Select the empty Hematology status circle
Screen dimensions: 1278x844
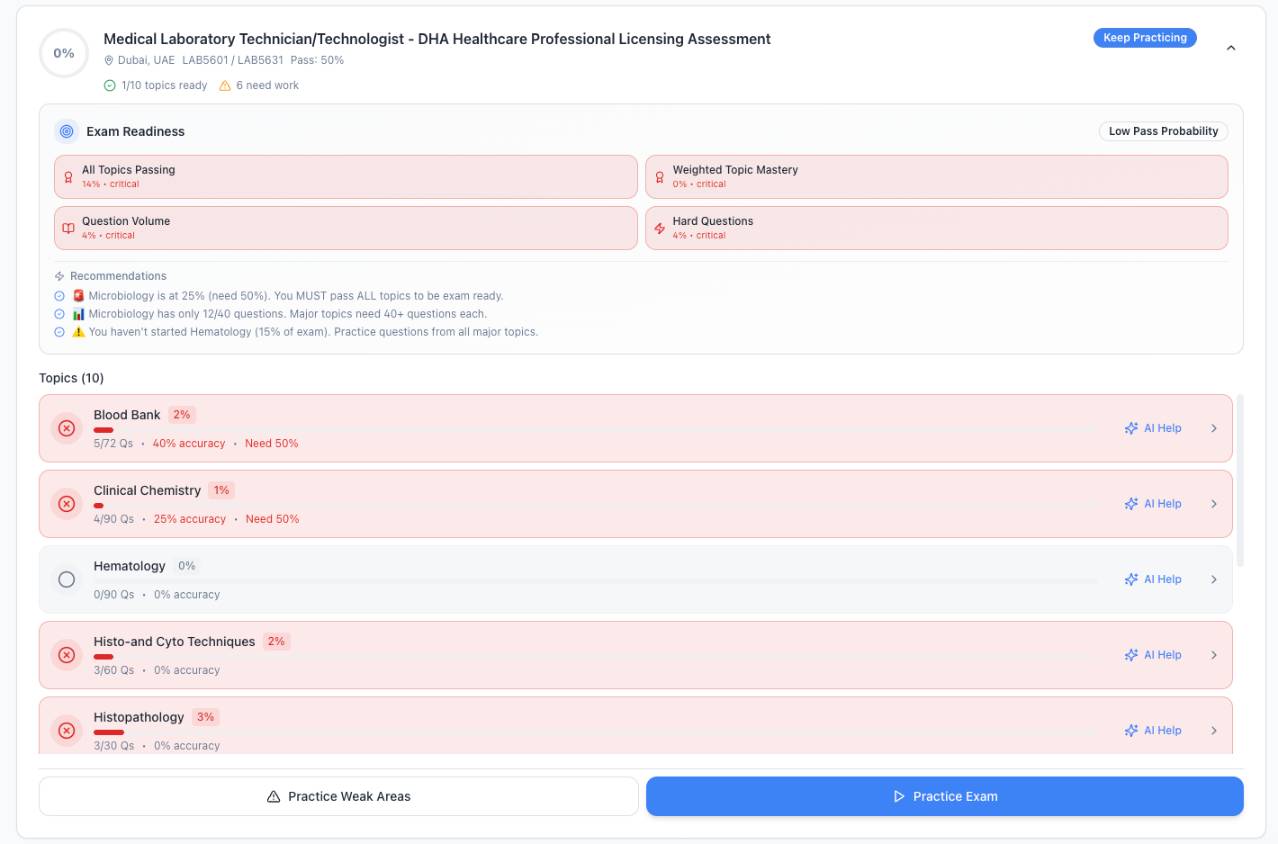pyautogui.click(x=67, y=580)
